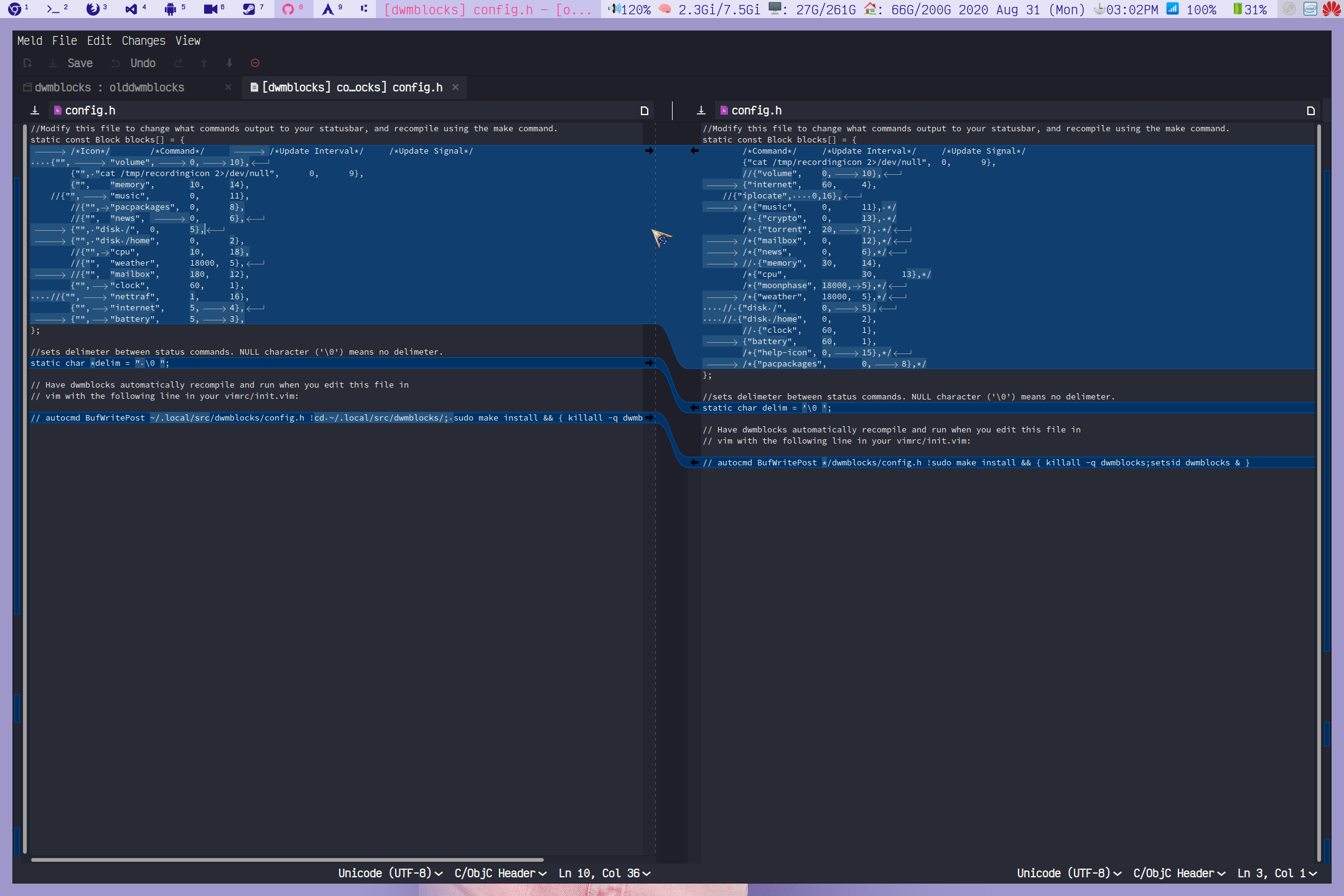Screen dimensions: 1344x896
Task: Click the redo arrow icon
Action: point(179,63)
